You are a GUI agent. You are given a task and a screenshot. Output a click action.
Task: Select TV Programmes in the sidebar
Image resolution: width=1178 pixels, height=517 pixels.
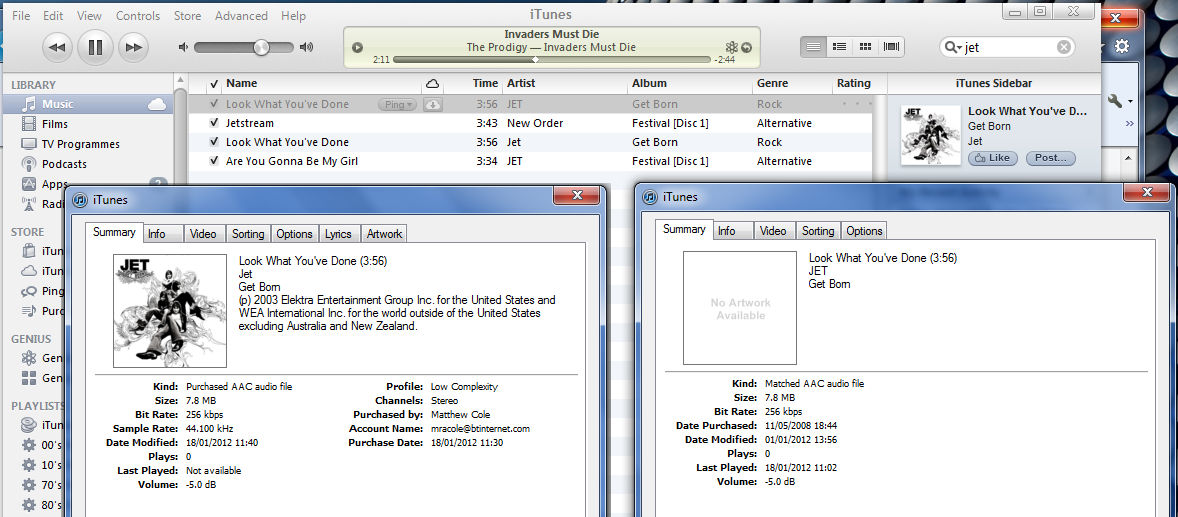87,144
